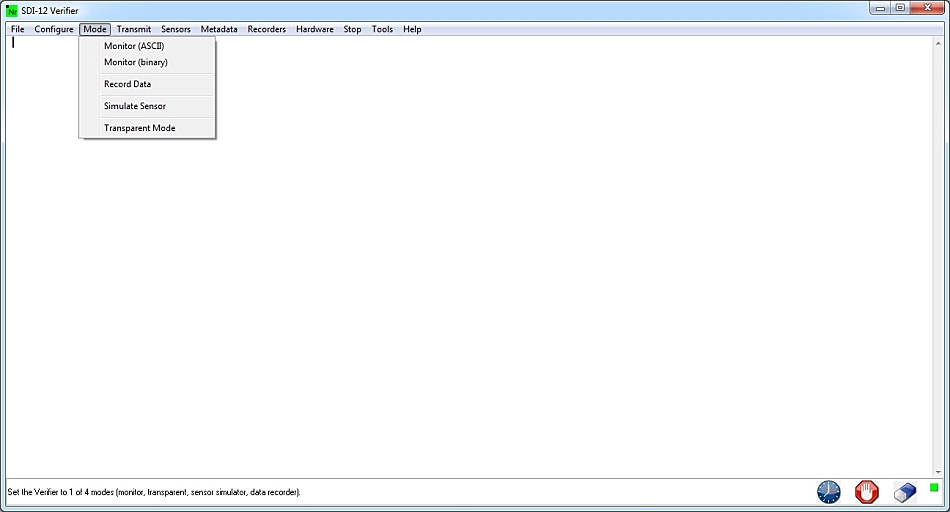The width and height of the screenshot is (950, 512).
Task: Open the Transmit menu
Action: tap(134, 29)
